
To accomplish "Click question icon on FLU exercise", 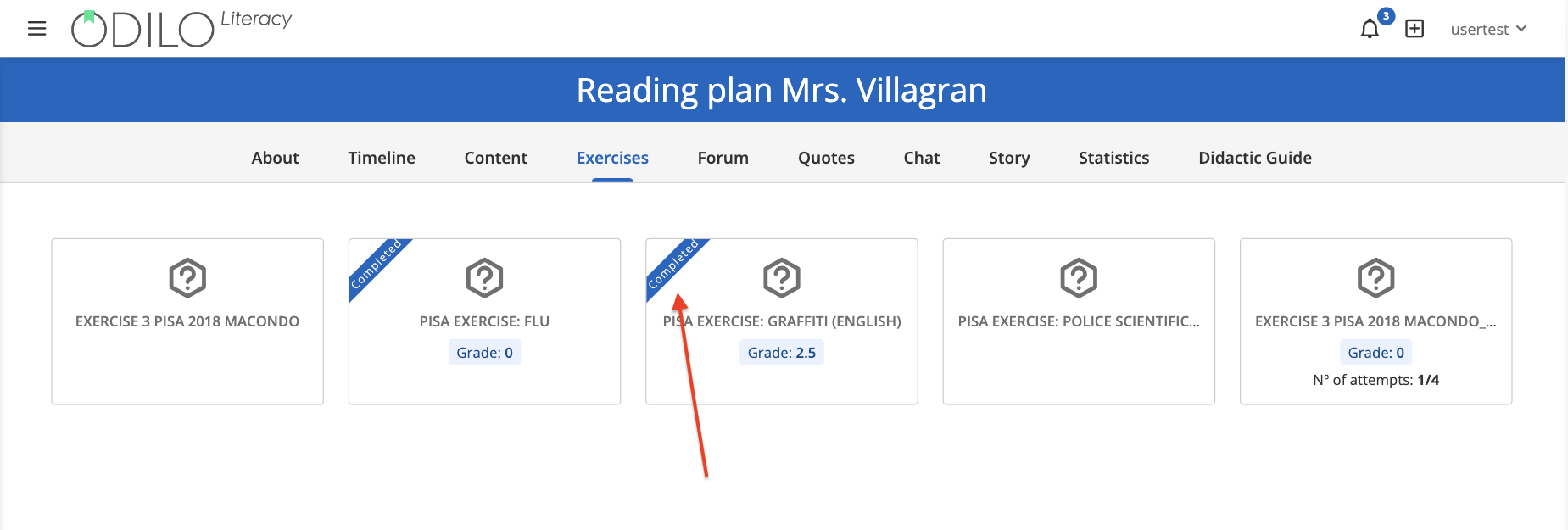I will (x=485, y=277).
